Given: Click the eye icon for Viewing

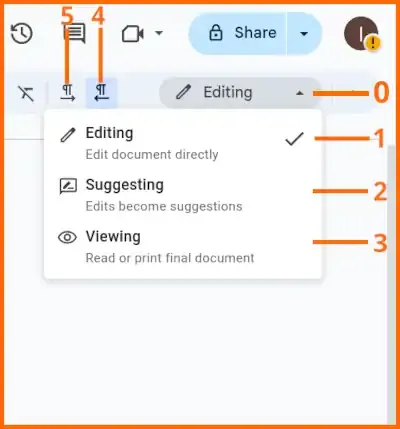Looking at the screenshot, I should 67,237.
